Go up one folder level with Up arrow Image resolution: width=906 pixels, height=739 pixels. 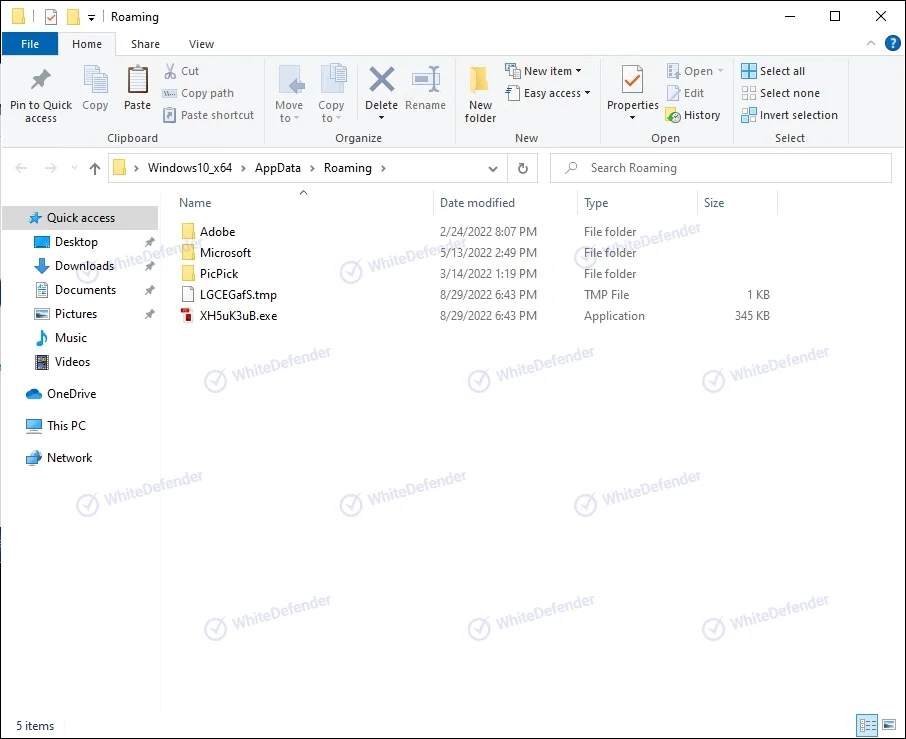coord(95,168)
